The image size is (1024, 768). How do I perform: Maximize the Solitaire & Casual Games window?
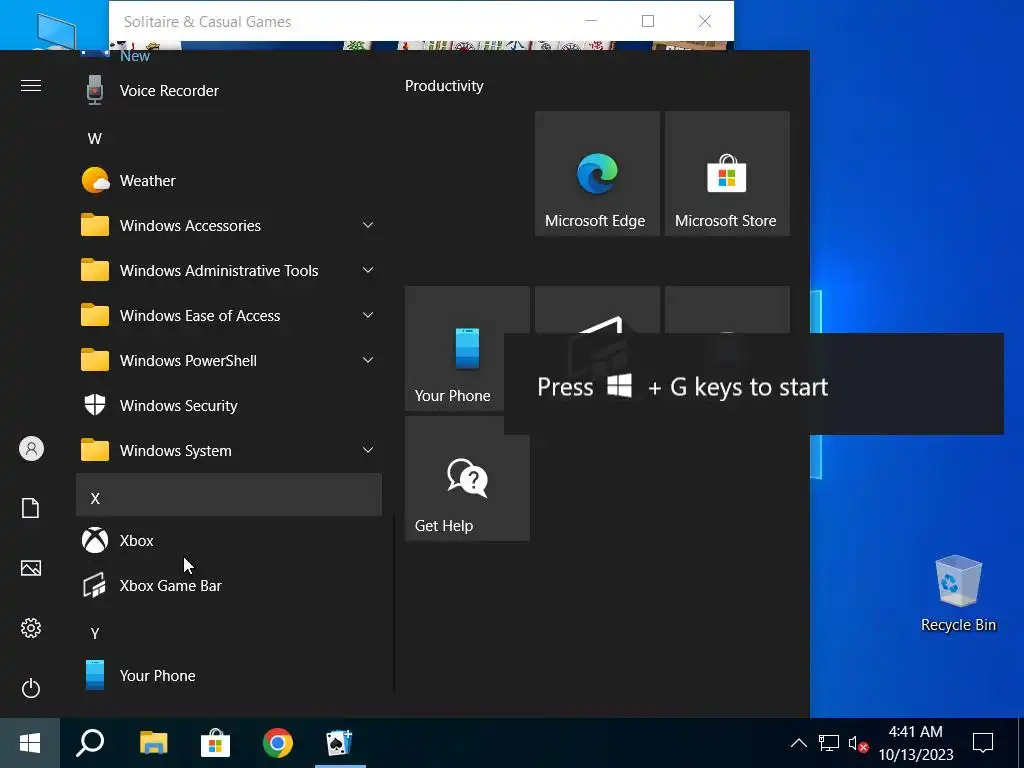(x=648, y=21)
